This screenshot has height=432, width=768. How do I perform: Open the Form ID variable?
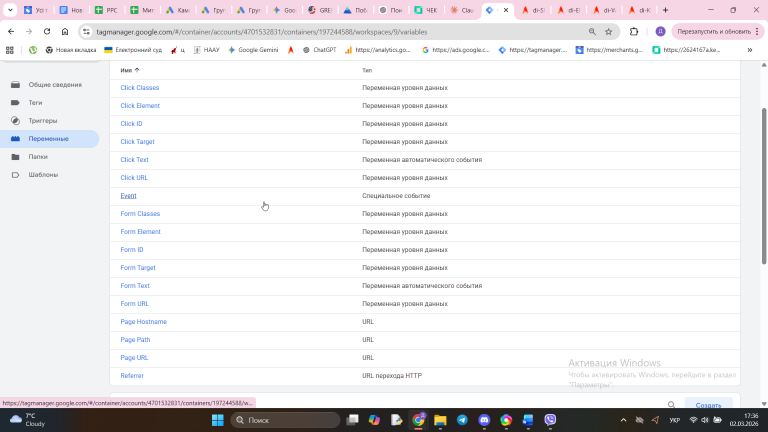[132, 250]
